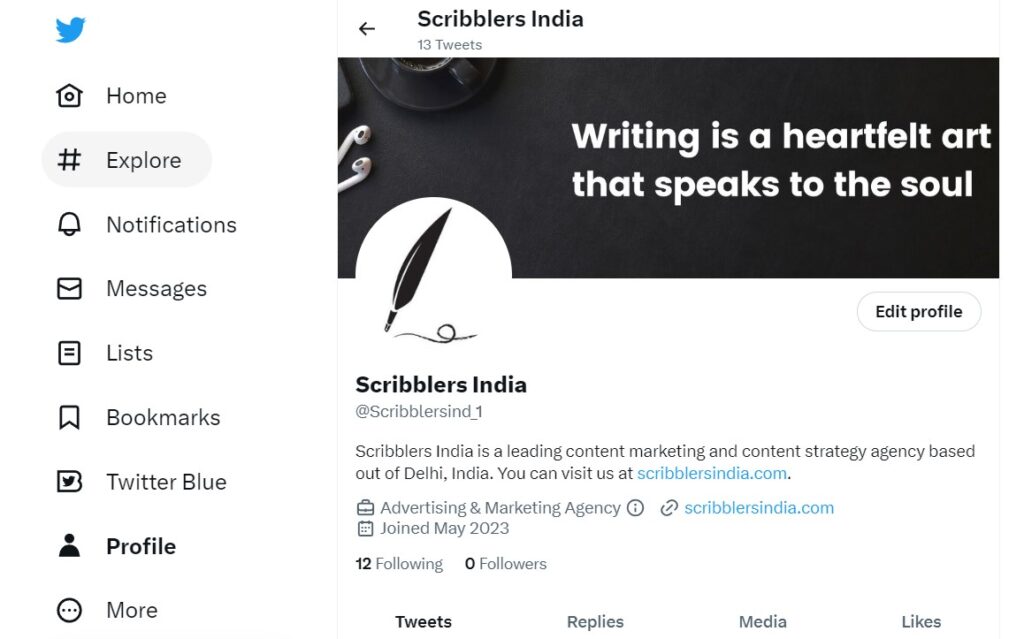The height and width of the screenshot is (639, 1024).
Task: Open the Likes tab
Action: 921,622
